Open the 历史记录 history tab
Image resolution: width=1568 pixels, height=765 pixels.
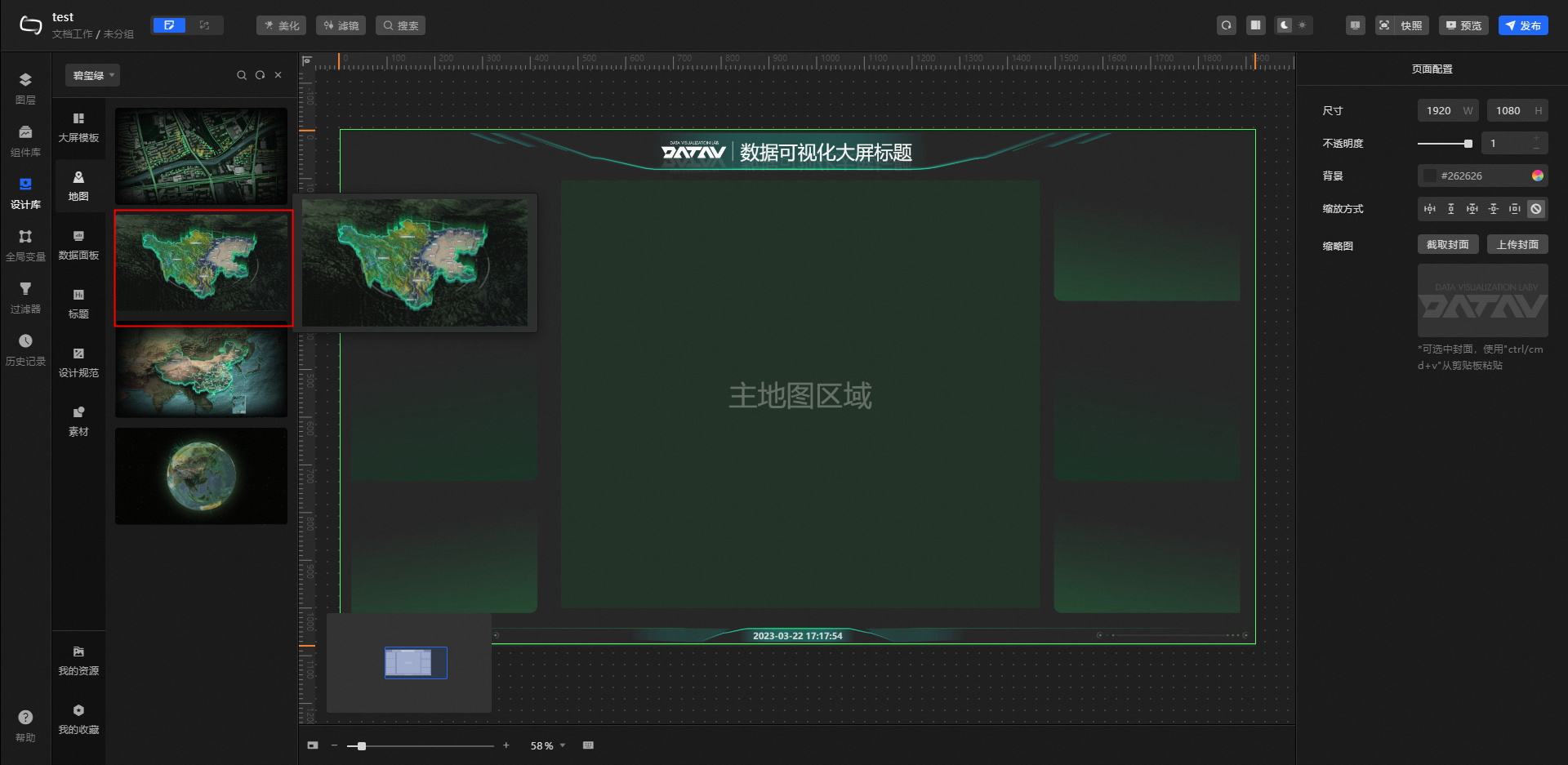25,349
